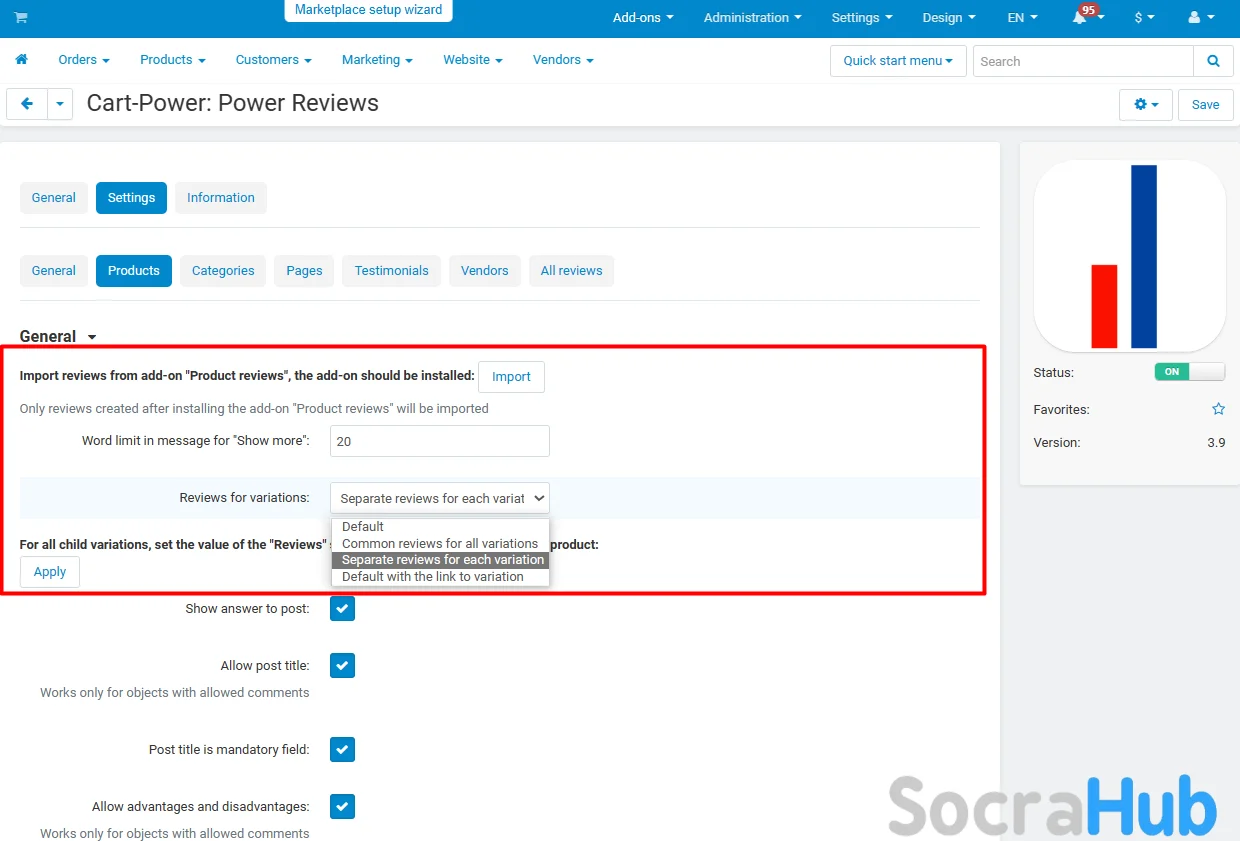The image size is (1240, 841).
Task: Switch to the Pages sub-tab
Action: click(x=304, y=271)
